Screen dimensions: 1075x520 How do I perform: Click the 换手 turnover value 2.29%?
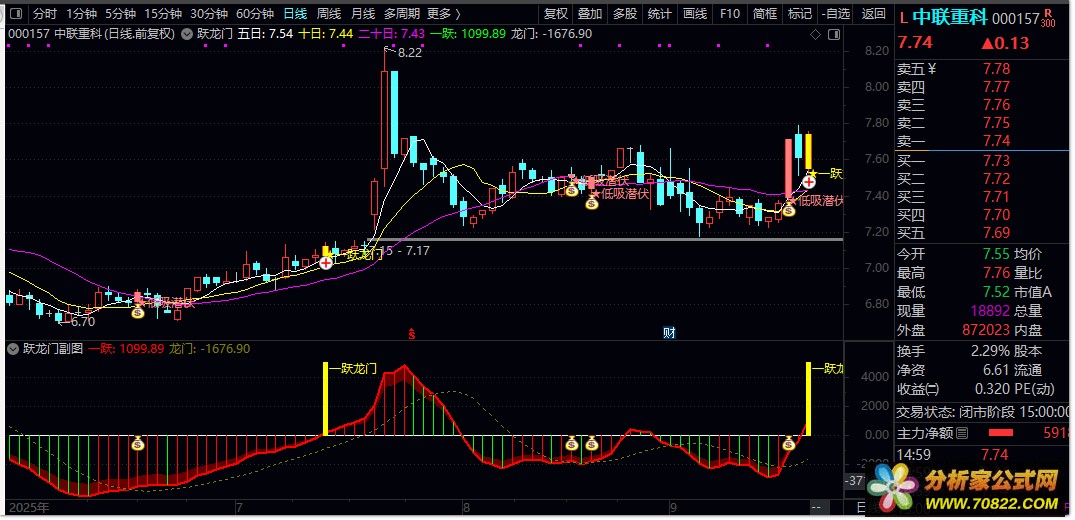point(990,351)
